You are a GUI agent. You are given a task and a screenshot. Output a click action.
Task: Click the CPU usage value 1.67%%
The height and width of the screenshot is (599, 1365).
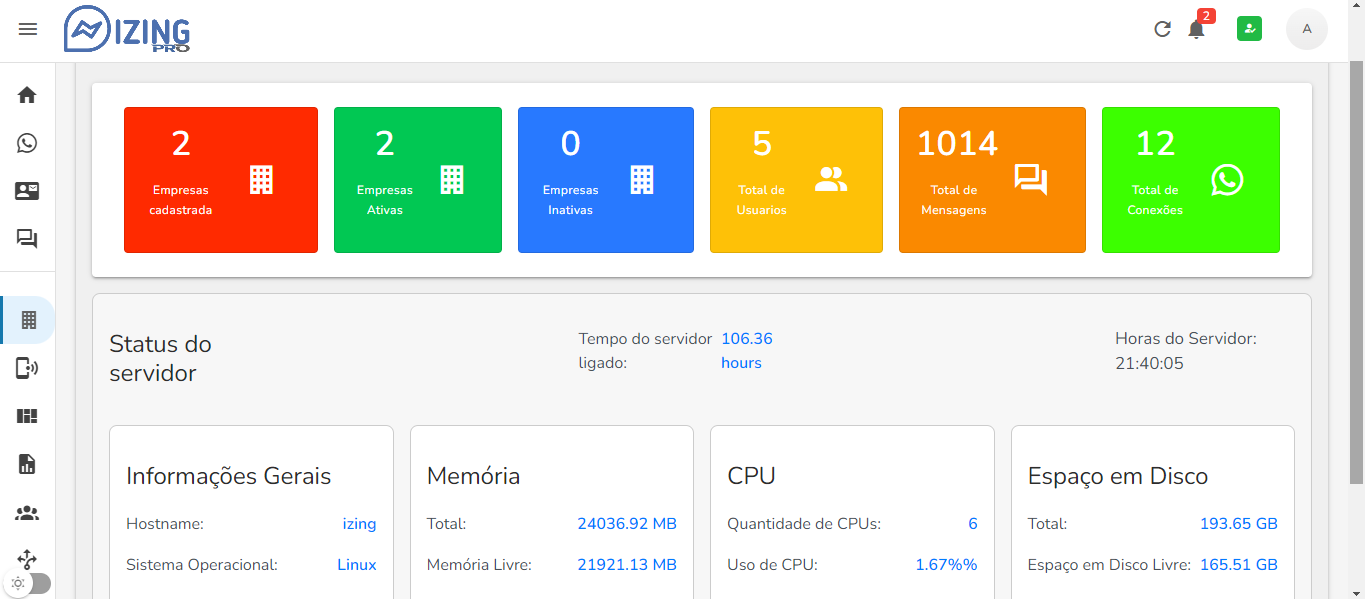point(946,565)
